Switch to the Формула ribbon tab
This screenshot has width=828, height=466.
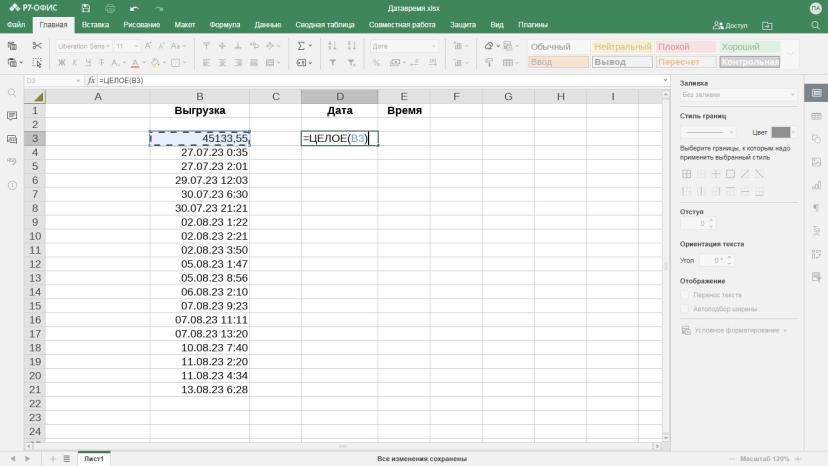(x=224, y=25)
